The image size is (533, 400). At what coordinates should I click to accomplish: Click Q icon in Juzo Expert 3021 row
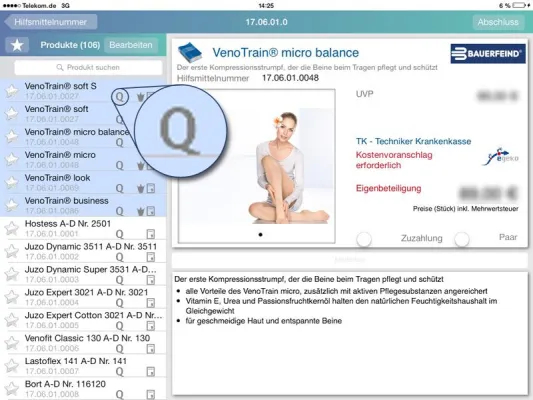pos(120,303)
